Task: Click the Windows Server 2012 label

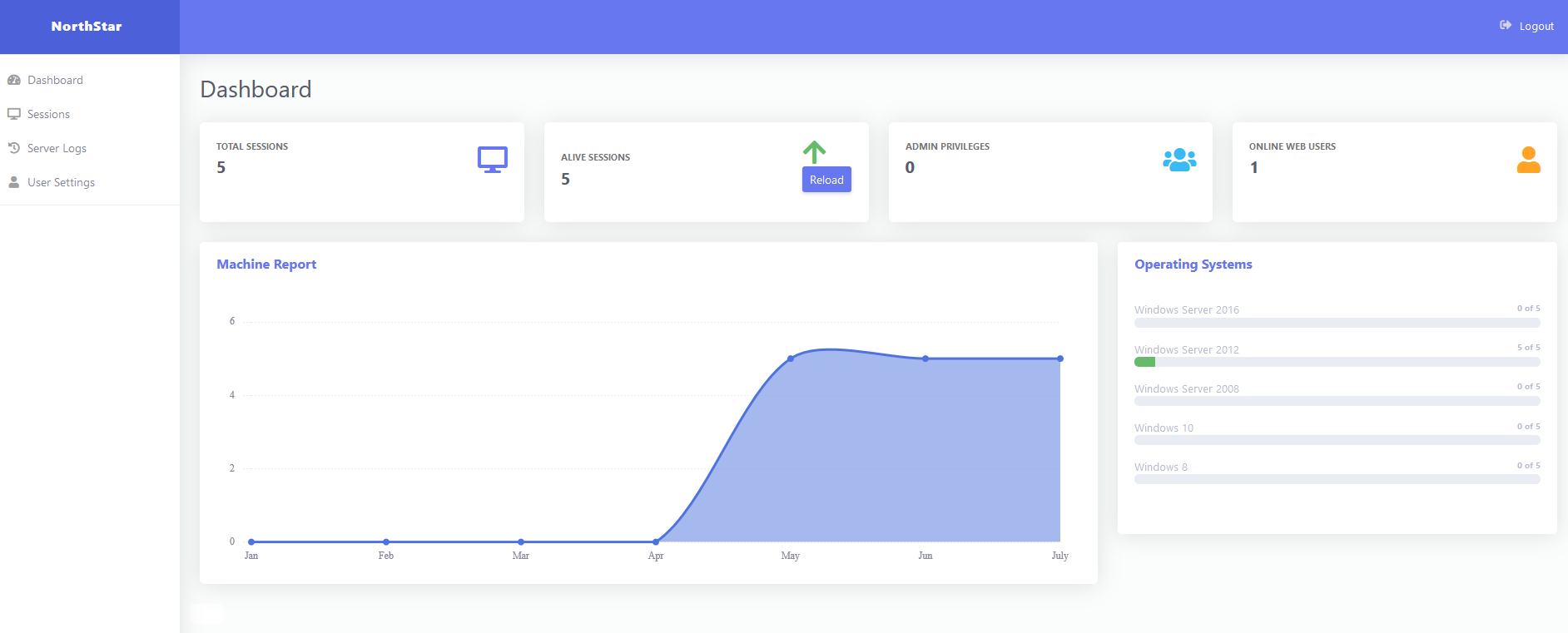Action: [x=1187, y=349]
